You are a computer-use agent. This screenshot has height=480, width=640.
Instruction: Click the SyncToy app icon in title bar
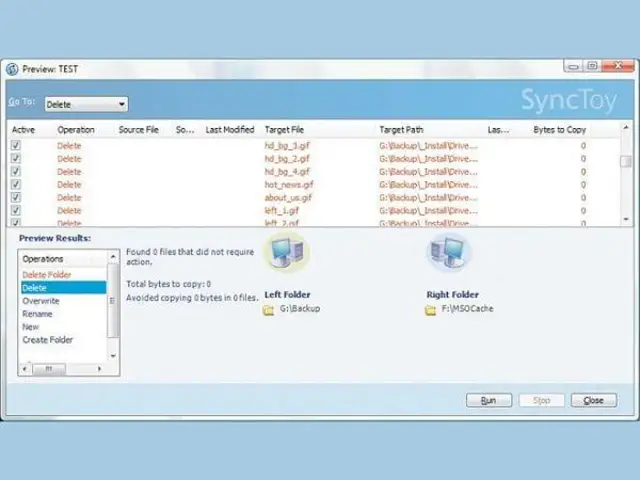click(12, 69)
